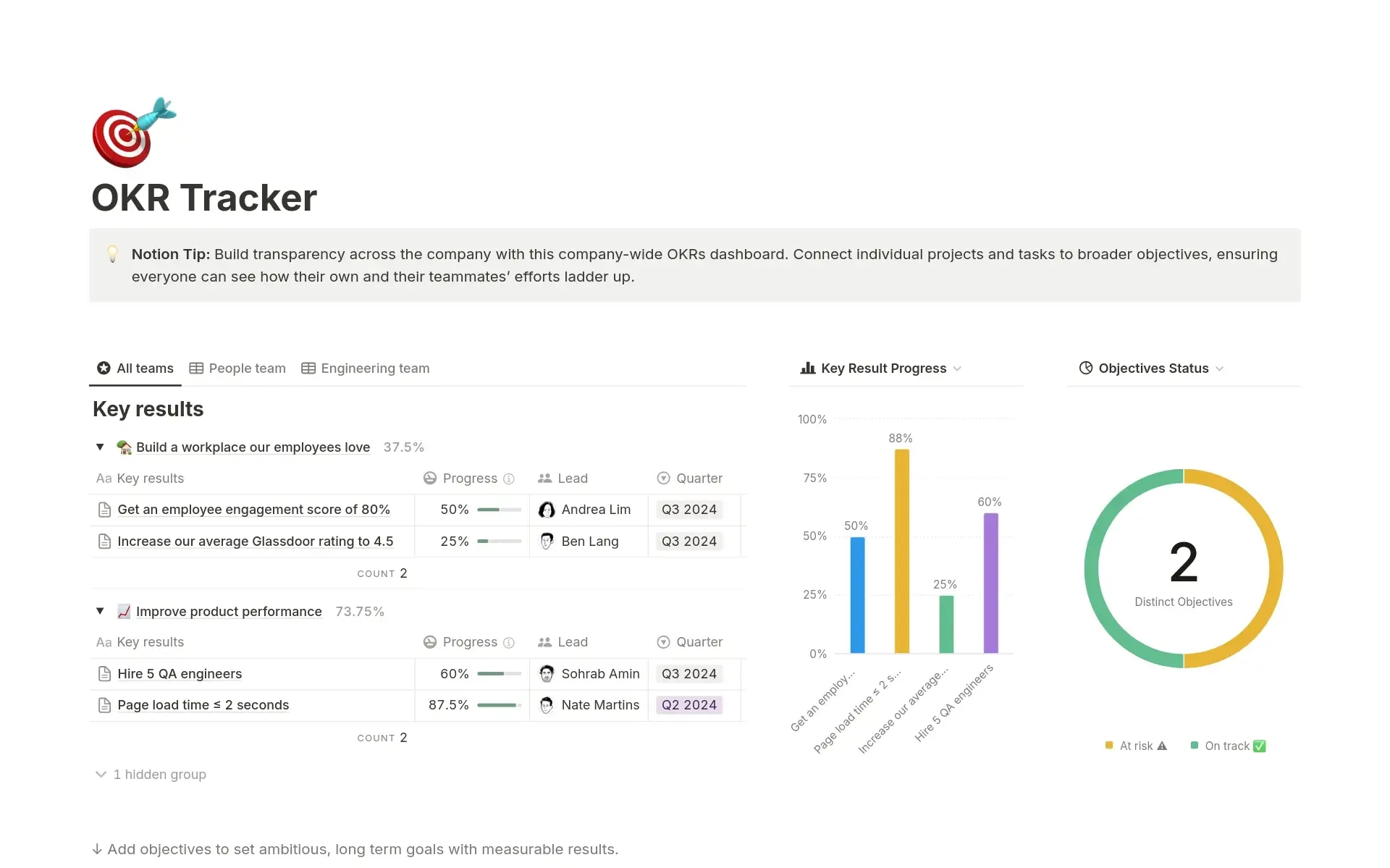Viewport: 1390px width, 868px height.
Task: Click the table icon next to People team
Action: coord(196,368)
